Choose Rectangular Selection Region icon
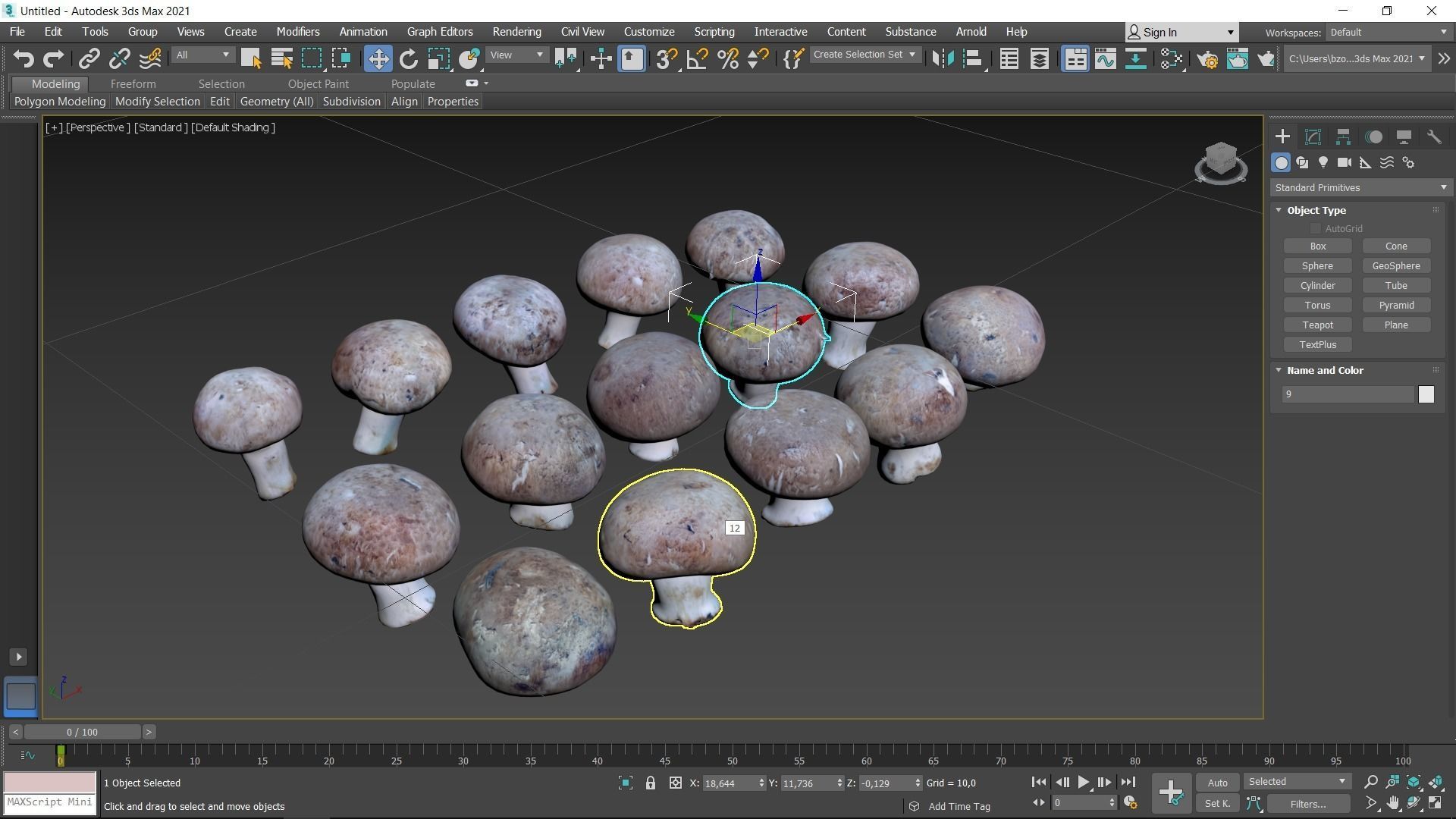The height and width of the screenshot is (819, 1456). pyautogui.click(x=312, y=58)
